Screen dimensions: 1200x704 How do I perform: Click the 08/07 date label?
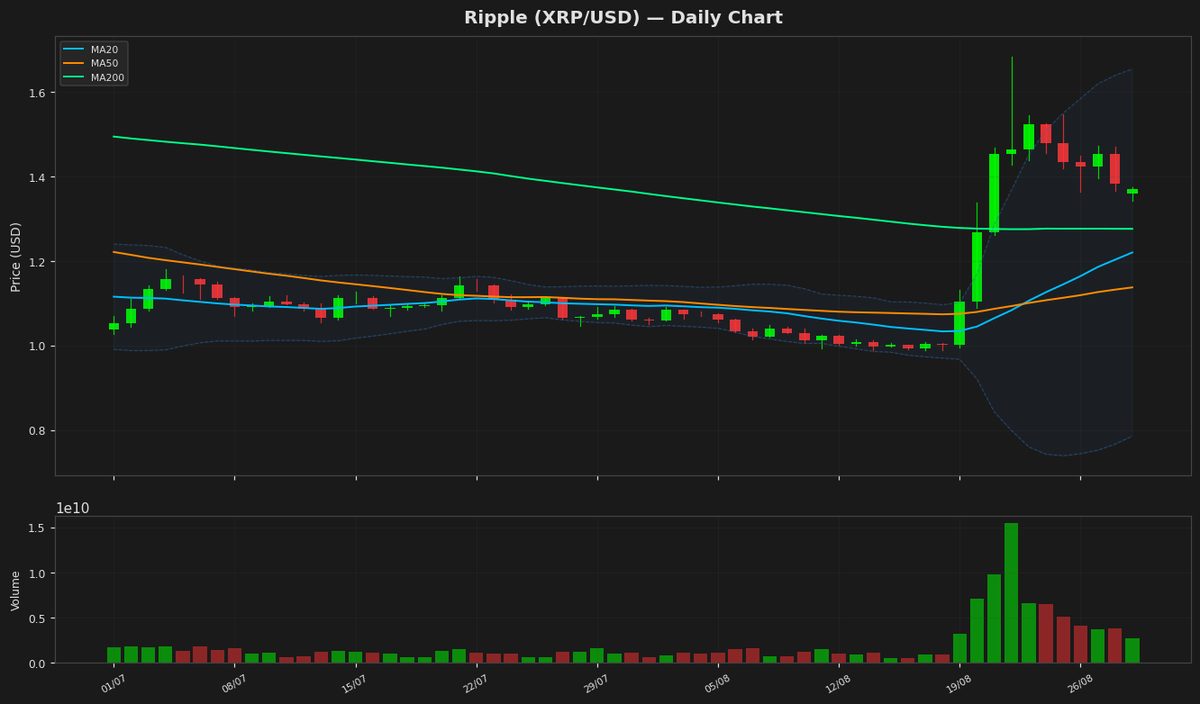click(x=234, y=684)
